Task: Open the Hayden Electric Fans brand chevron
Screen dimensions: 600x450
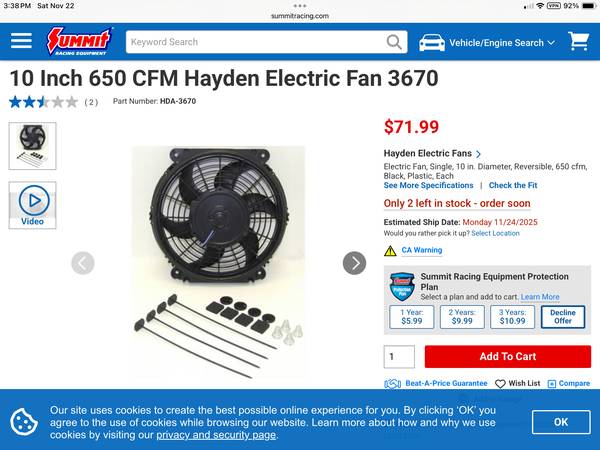Action: (478, 154)
